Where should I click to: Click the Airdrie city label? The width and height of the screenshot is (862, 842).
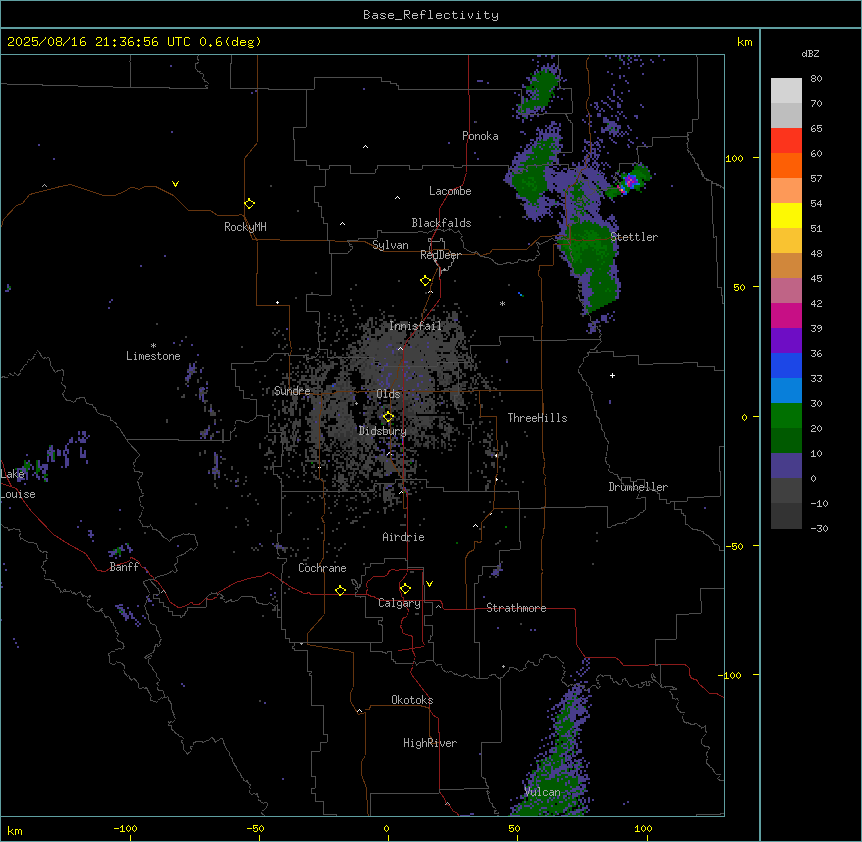pyautogui.click(x=403, y=537)
